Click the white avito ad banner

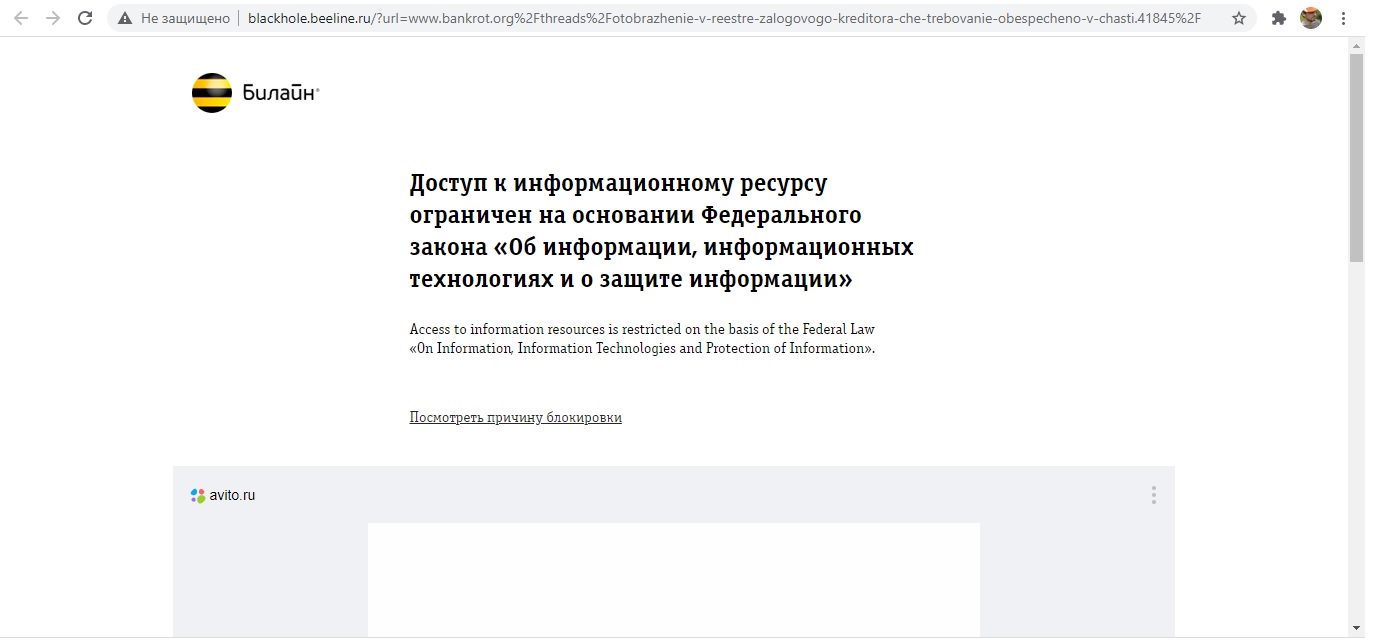point(673,579)
